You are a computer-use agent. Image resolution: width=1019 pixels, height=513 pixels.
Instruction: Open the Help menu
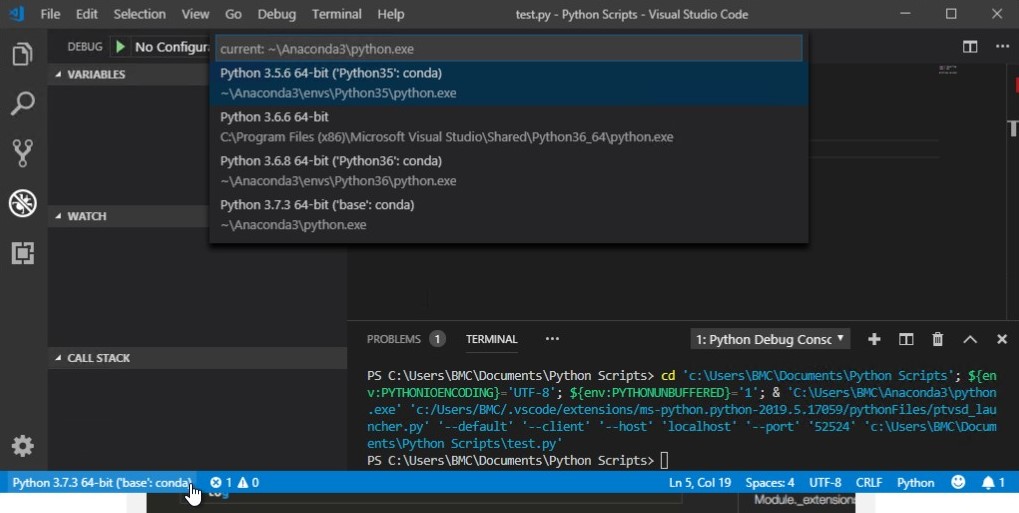coord(391,14)
